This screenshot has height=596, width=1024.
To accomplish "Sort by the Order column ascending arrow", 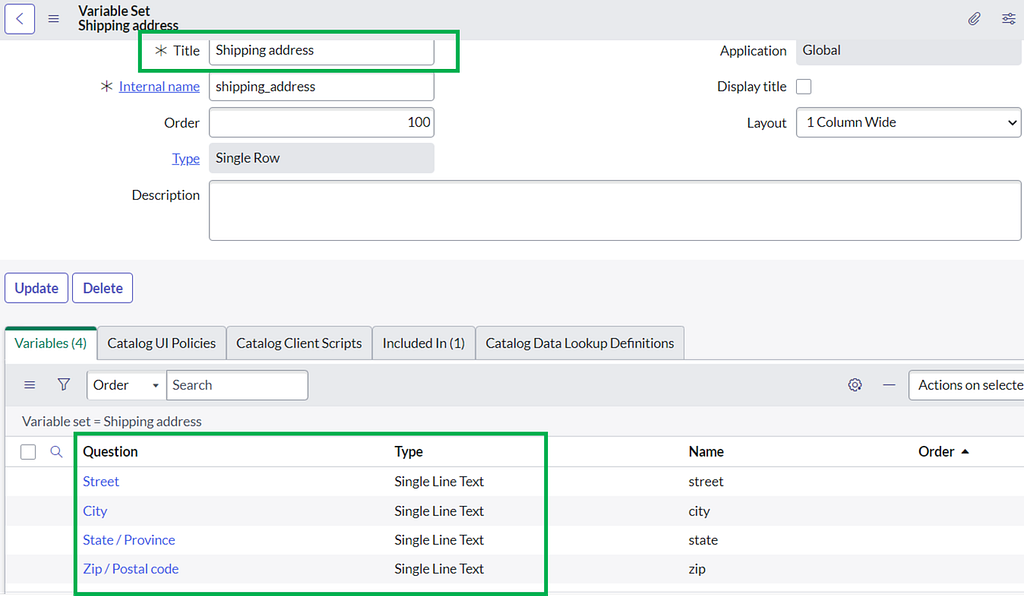I will tap(965, 452).
